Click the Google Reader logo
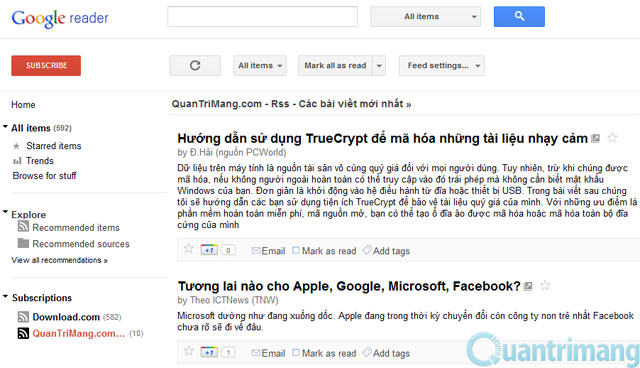Image resolution: width=640 pixels, height=368 pixels. tap(60, 18)
